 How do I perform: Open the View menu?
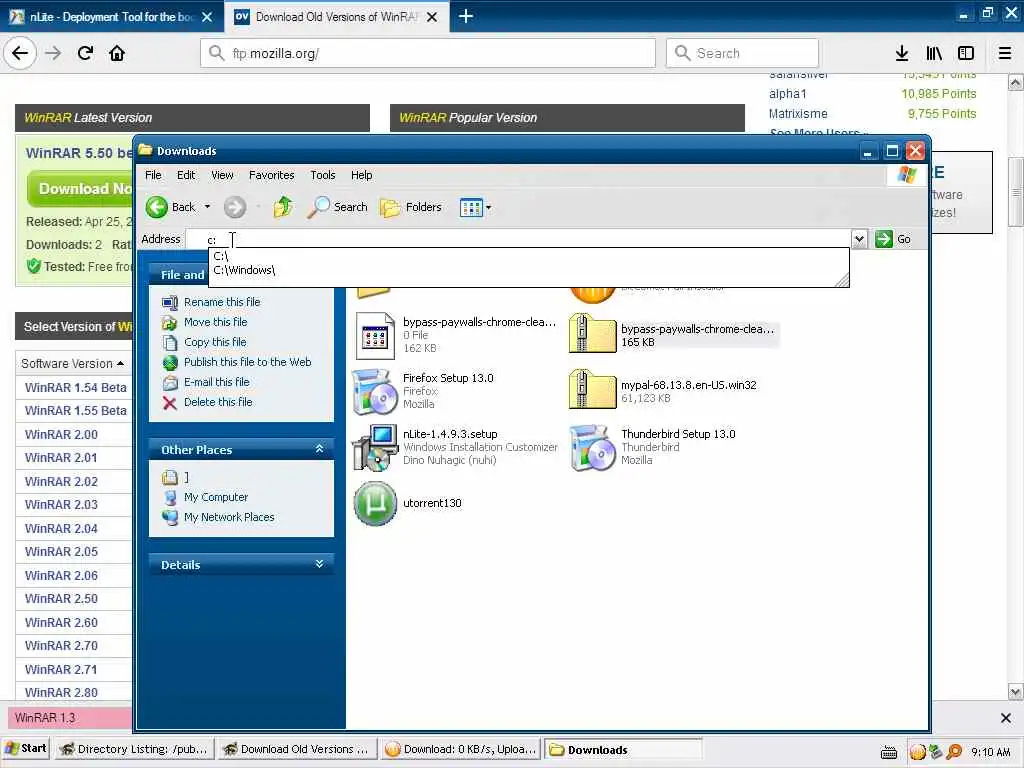[x=222, y=175]
